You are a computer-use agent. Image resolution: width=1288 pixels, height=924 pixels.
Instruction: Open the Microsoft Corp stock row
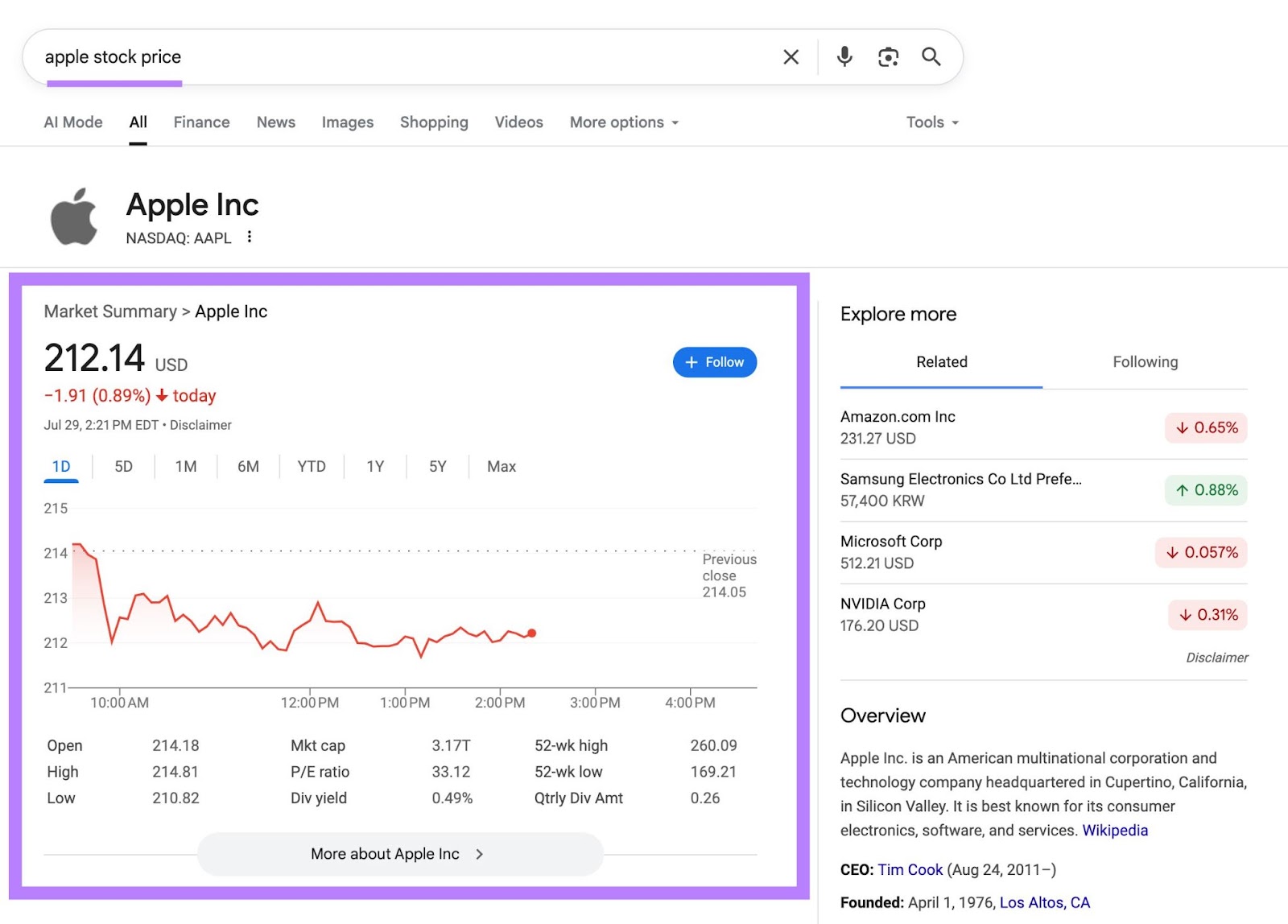point(1044,552)
